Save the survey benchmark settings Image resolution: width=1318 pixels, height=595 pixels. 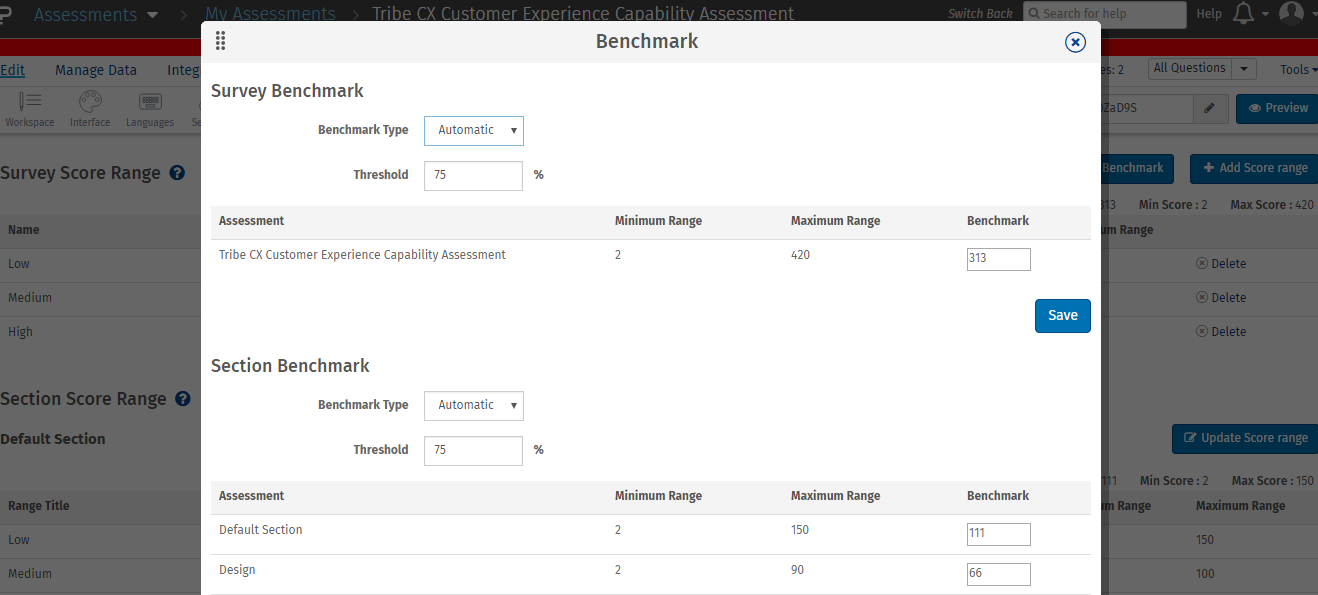pyautogui.click(x=1062, y=316)
